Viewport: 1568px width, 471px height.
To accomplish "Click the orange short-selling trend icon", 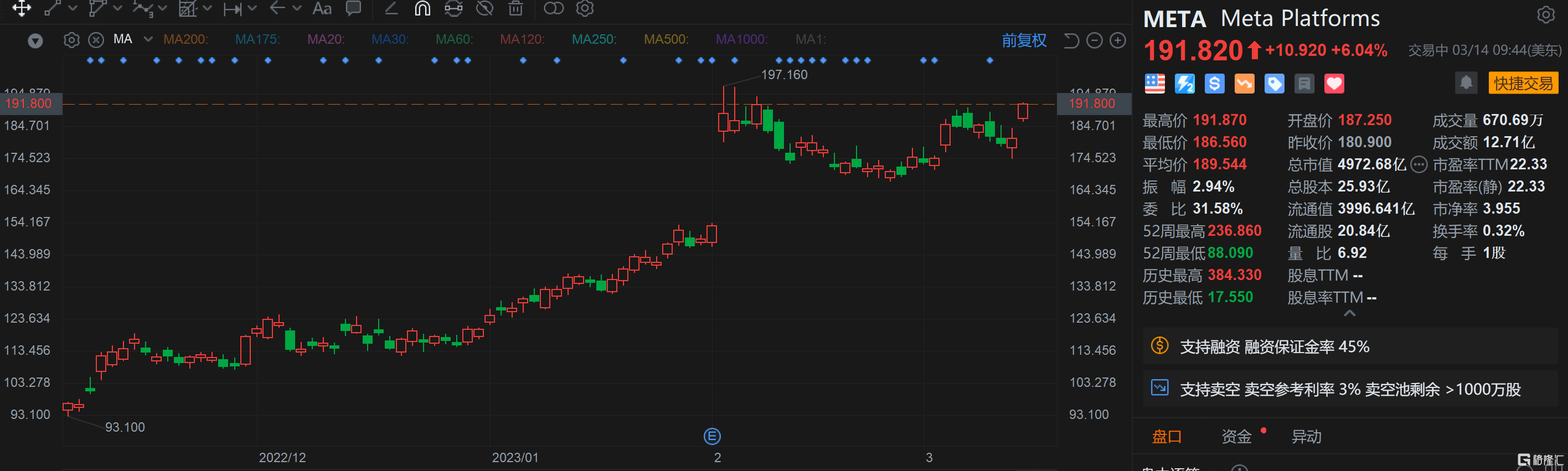I will tap(1244, 84).
